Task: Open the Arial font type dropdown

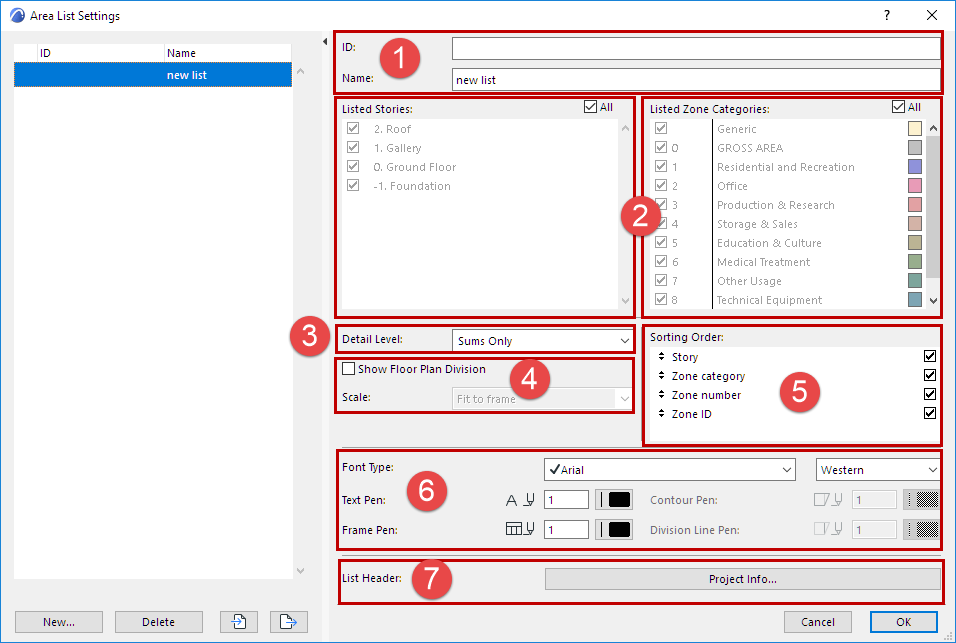Action: click(x=669, y=469)
